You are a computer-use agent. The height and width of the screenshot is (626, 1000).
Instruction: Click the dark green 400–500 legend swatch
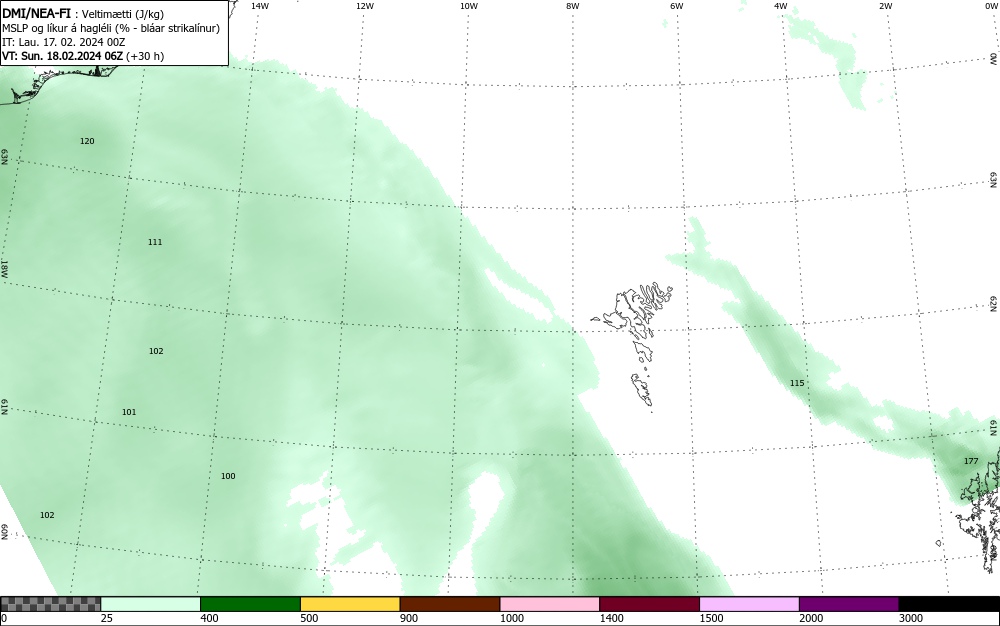pyautogui.click(x=250, y=604)
